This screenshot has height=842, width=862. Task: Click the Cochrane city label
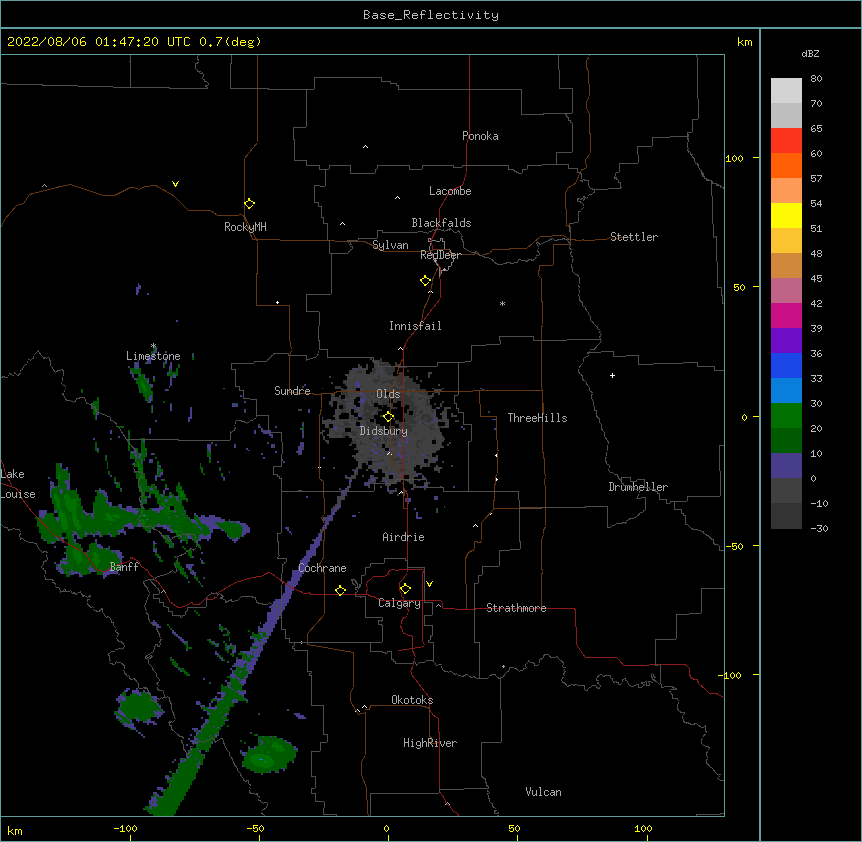323,568
